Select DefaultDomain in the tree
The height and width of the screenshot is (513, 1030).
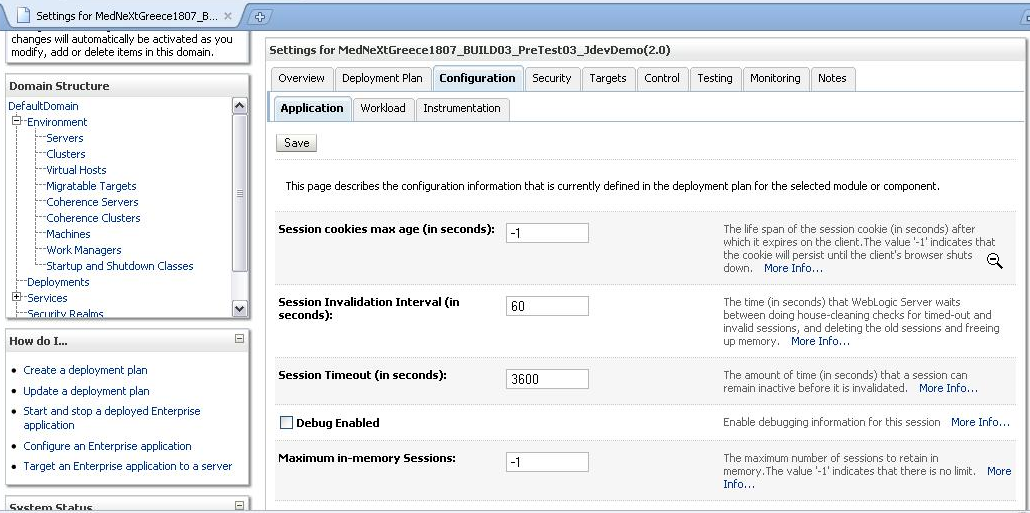43,106
